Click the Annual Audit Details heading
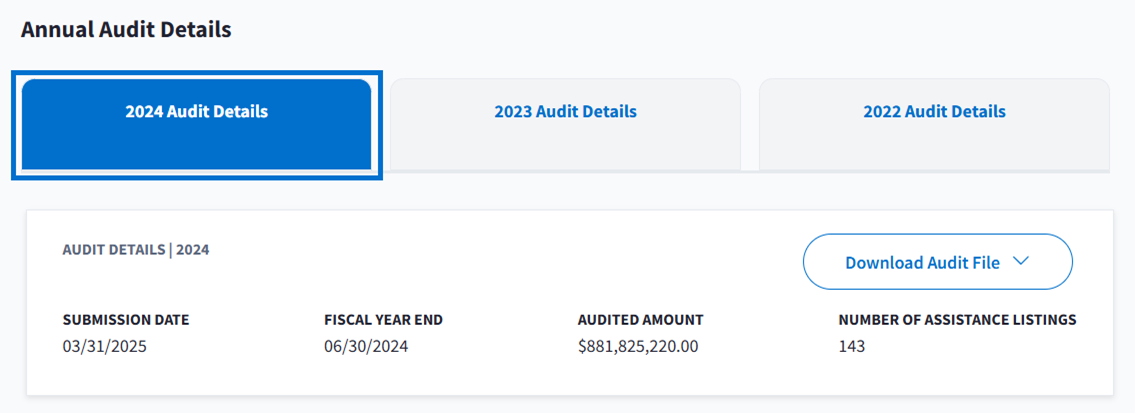The image size is (1135, 413). [126, 29]
